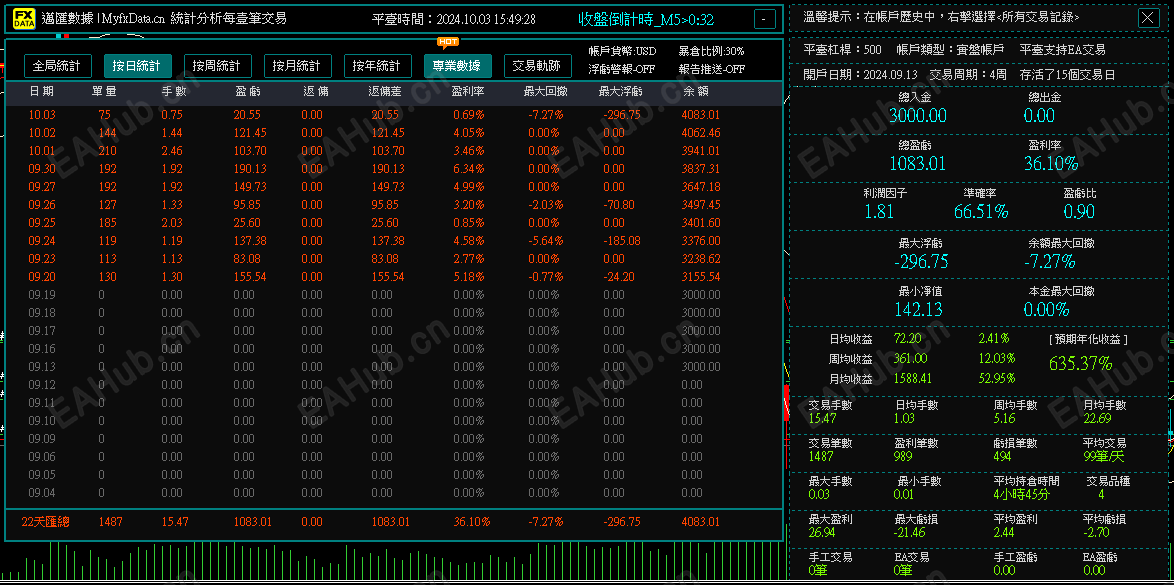Click the 收盤倒計時_M5 countdown text
Viewport: 1174px width, 585px height.
click(646, 19)
